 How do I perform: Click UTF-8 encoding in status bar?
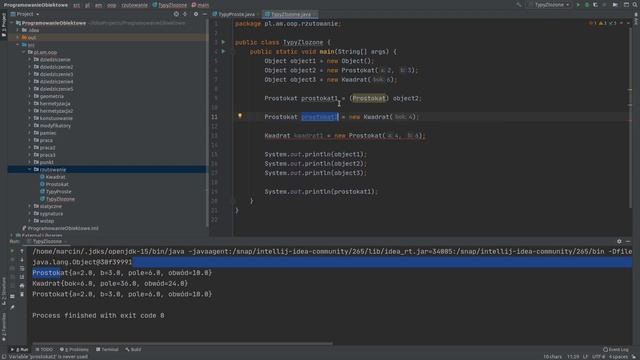point(598,356)
